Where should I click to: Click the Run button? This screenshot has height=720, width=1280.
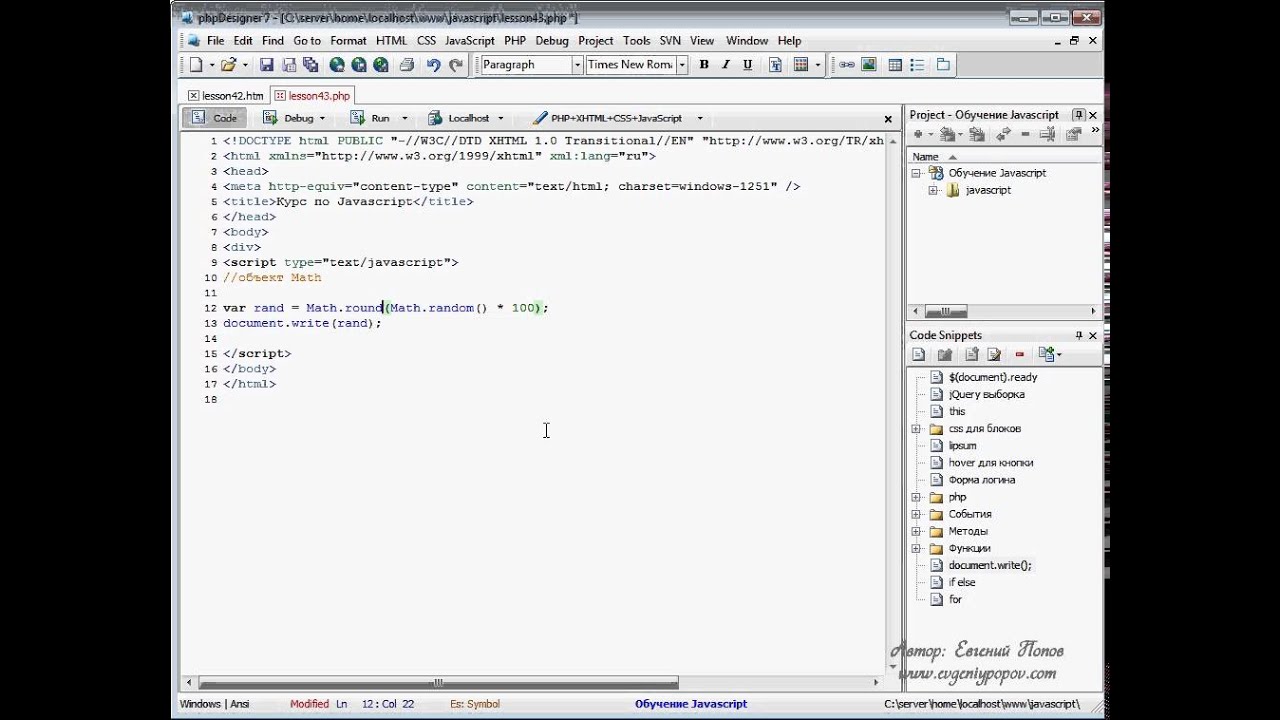[x=372, y=118]
